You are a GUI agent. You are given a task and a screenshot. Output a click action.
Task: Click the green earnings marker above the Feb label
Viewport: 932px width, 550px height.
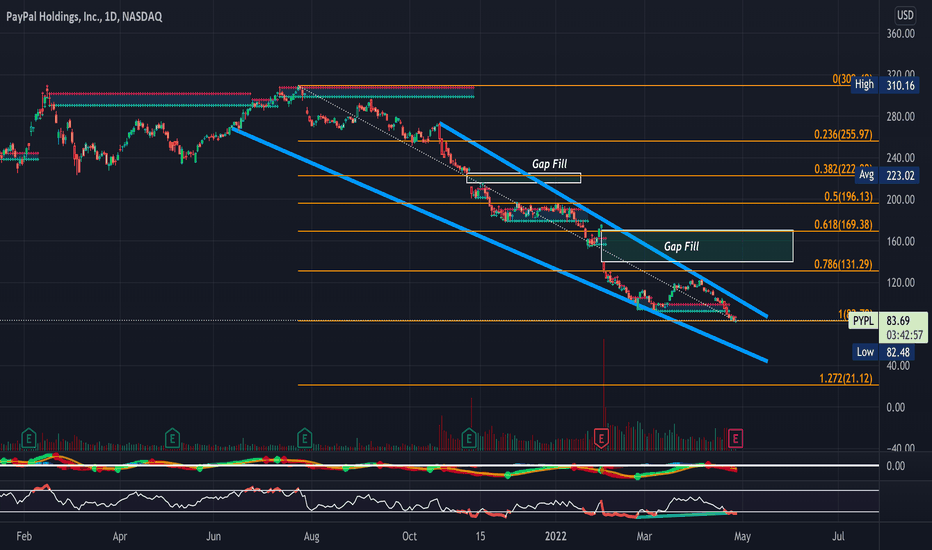[29, 439]
